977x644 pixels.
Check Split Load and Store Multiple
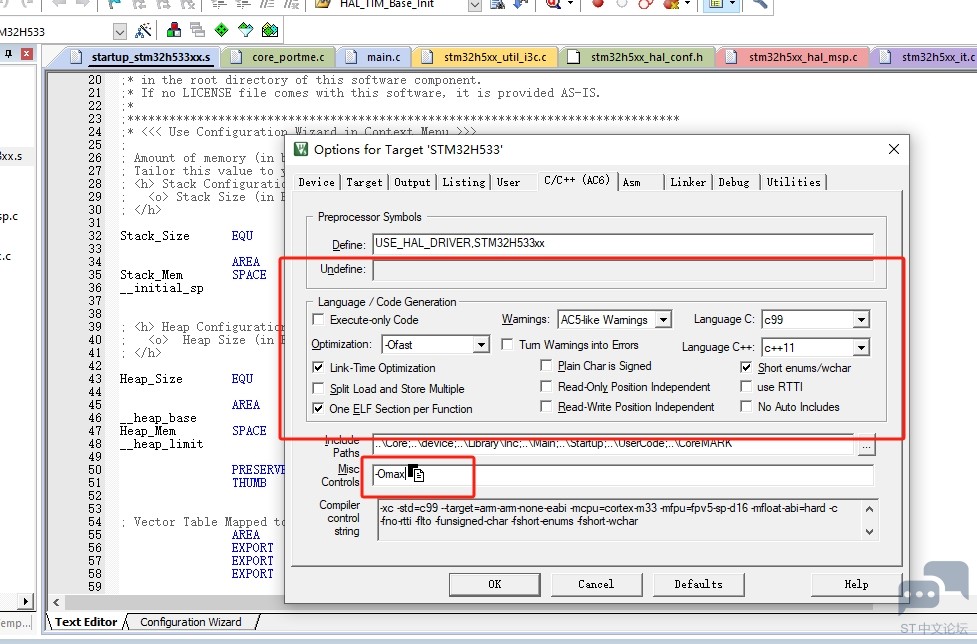tap(318, 389)
